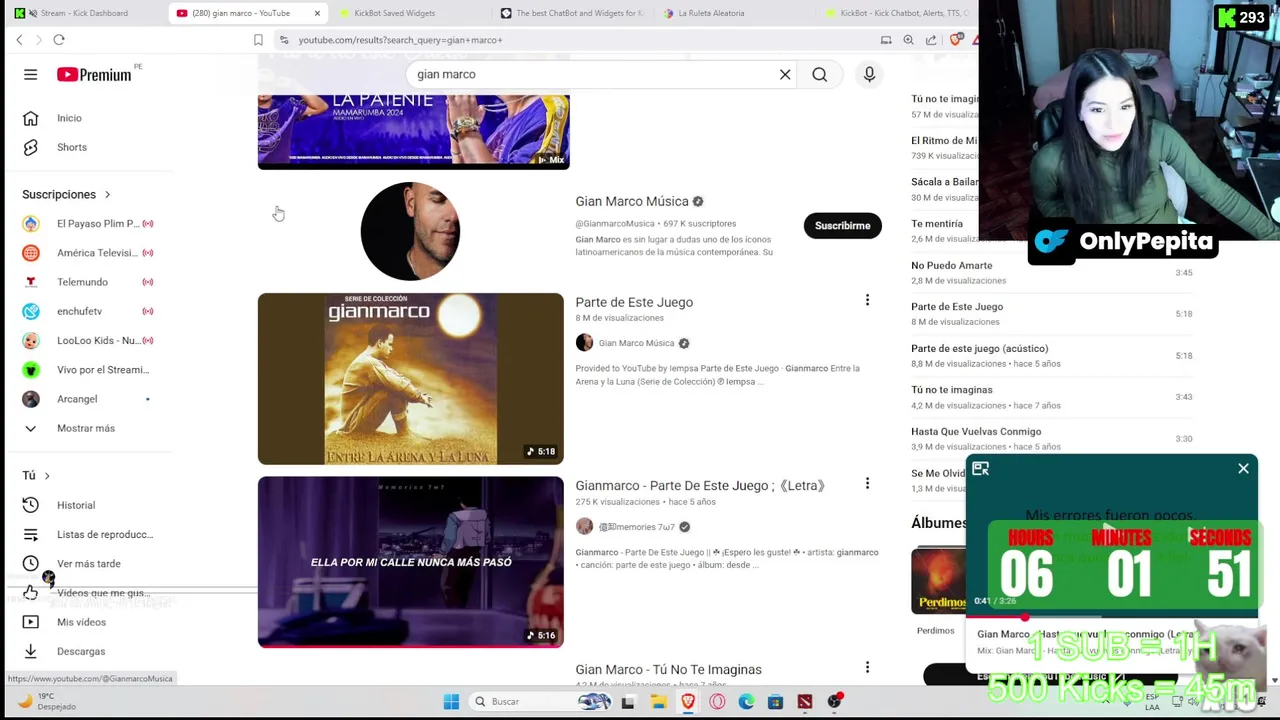Open the YouTube hamburger guide menu
The image size is (1280, 720).
[x=30, y=75]
